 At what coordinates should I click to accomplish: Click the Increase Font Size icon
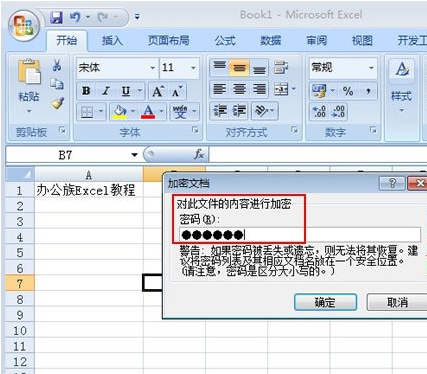click(158, 91)
